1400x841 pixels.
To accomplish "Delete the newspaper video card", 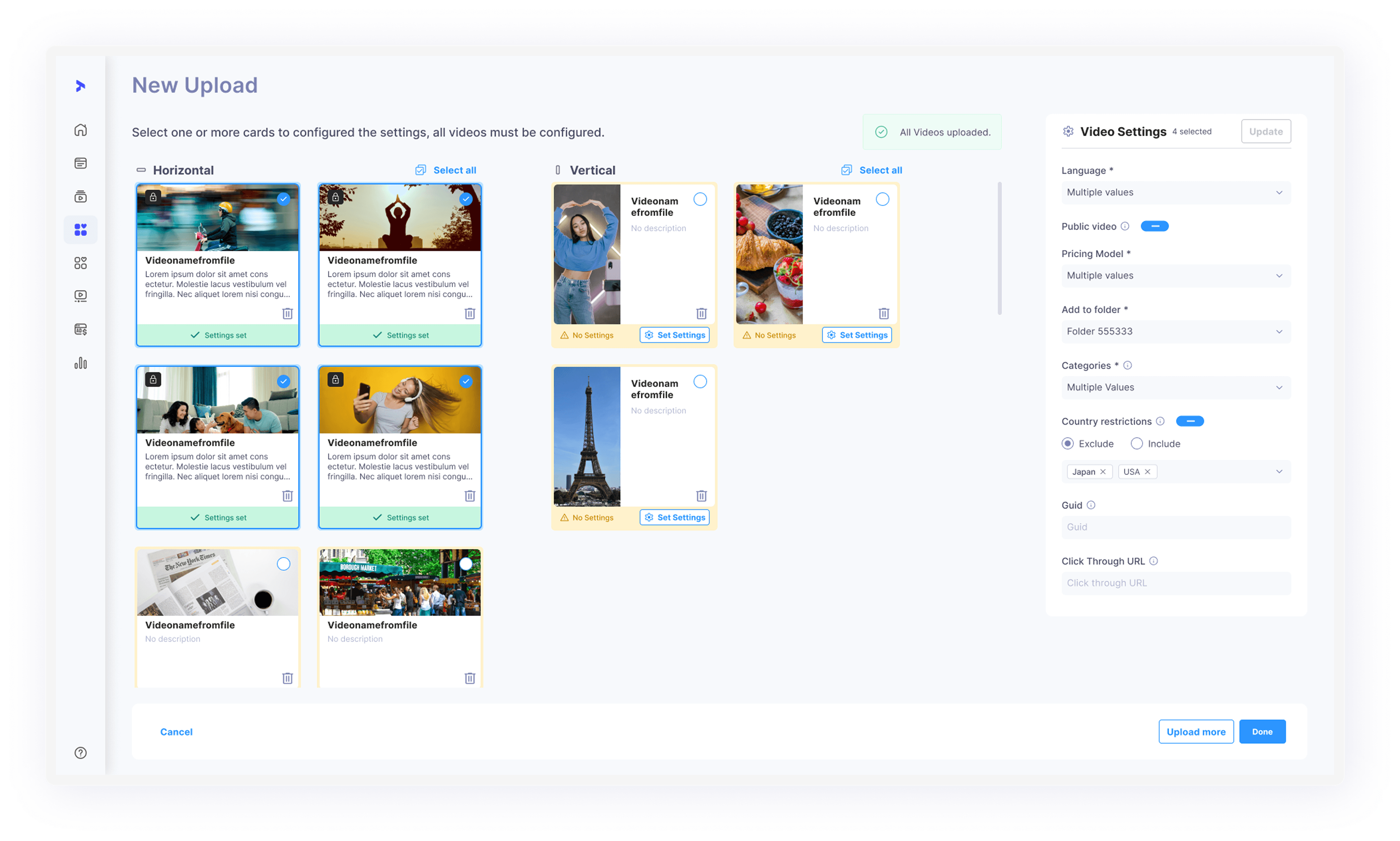I will point(287,678).
